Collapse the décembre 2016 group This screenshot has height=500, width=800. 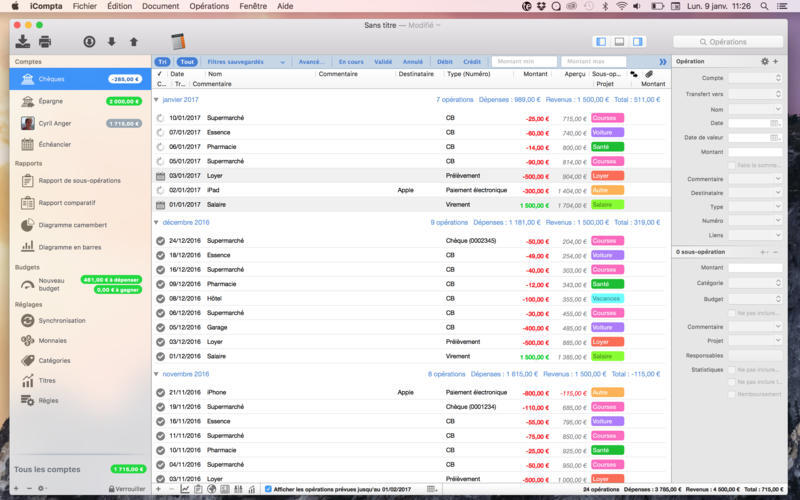coord(156,222)
